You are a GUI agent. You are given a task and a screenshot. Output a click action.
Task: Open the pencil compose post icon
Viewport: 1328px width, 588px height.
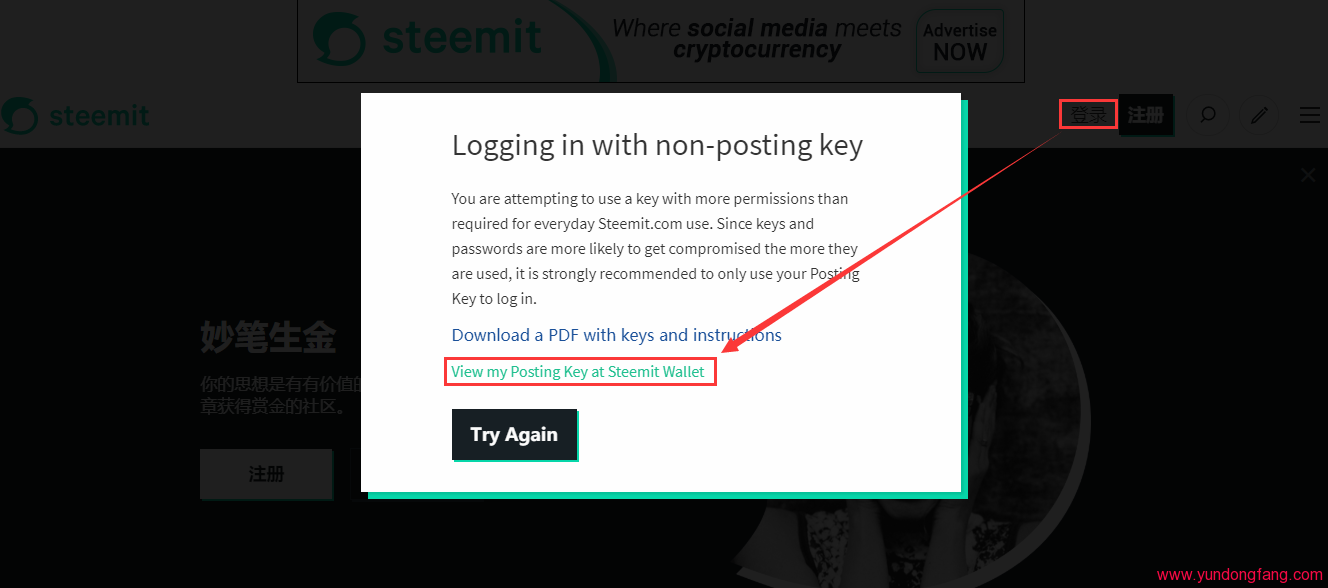1259,116
